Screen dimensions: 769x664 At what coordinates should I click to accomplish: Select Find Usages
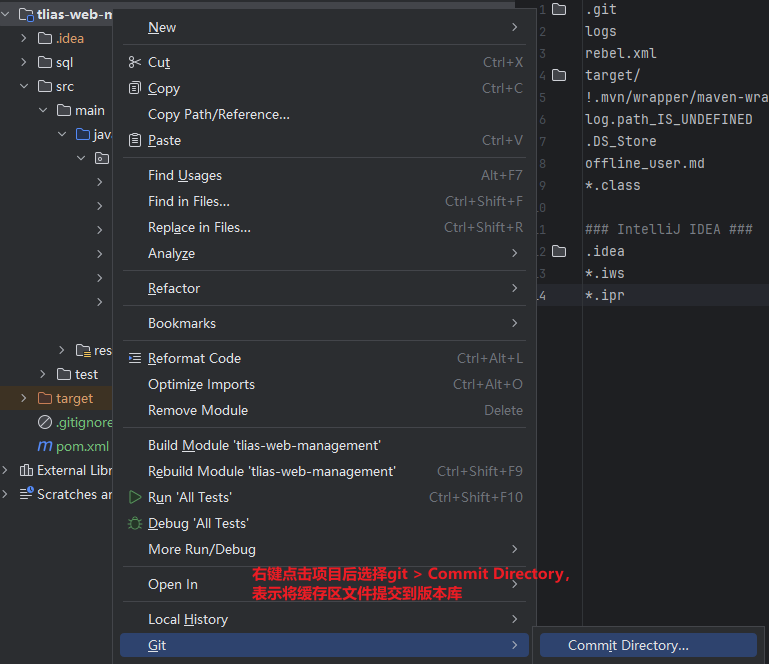point(324,176)
